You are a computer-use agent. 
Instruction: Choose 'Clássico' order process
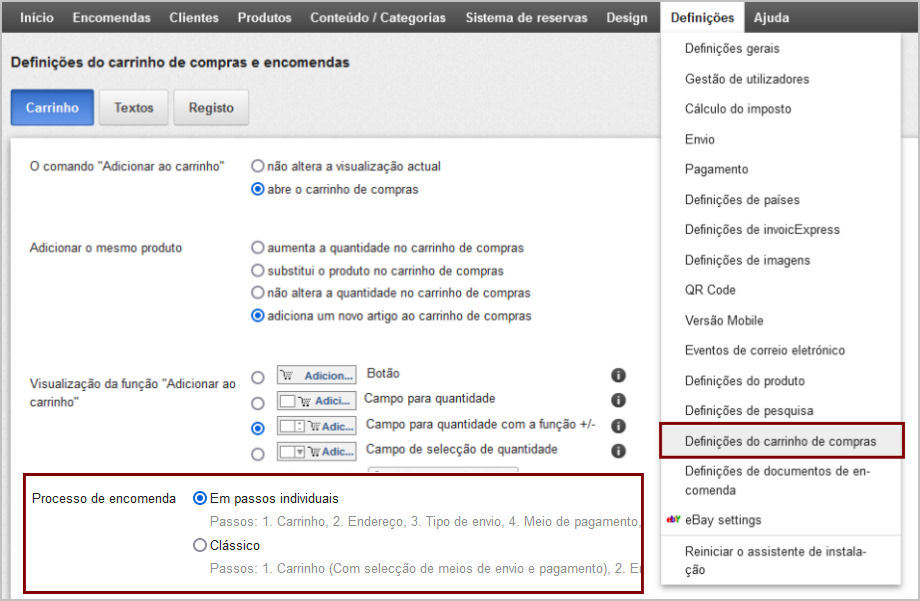199,545
